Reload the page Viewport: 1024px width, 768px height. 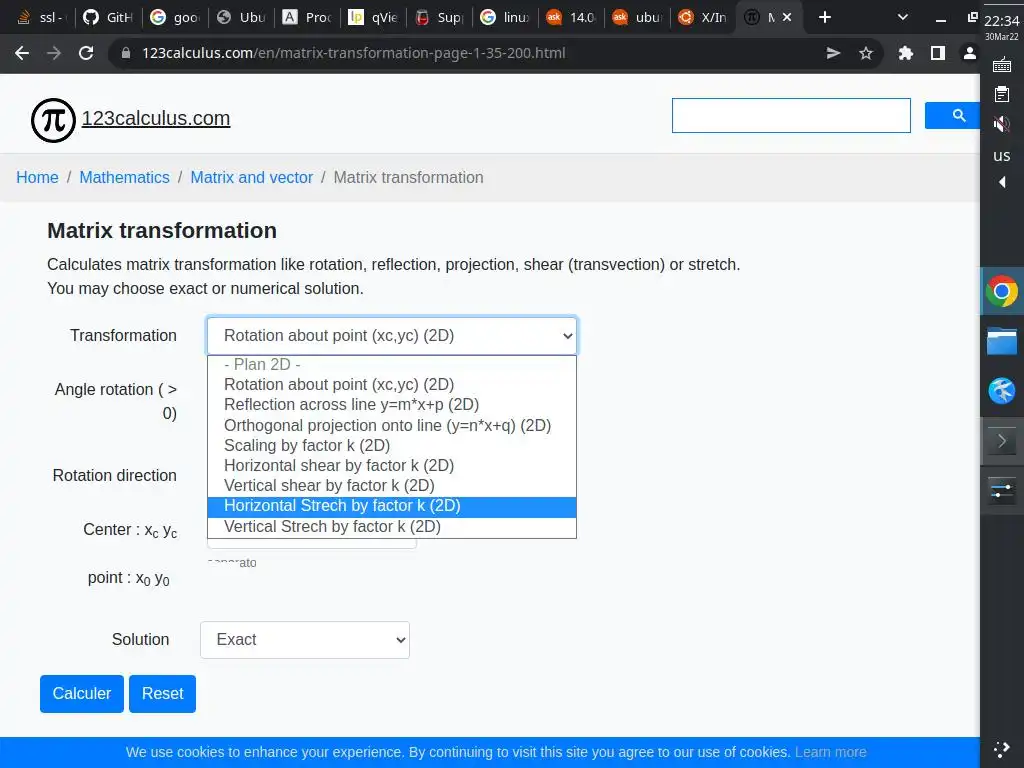pyautogui.click(x=86, y=53)
